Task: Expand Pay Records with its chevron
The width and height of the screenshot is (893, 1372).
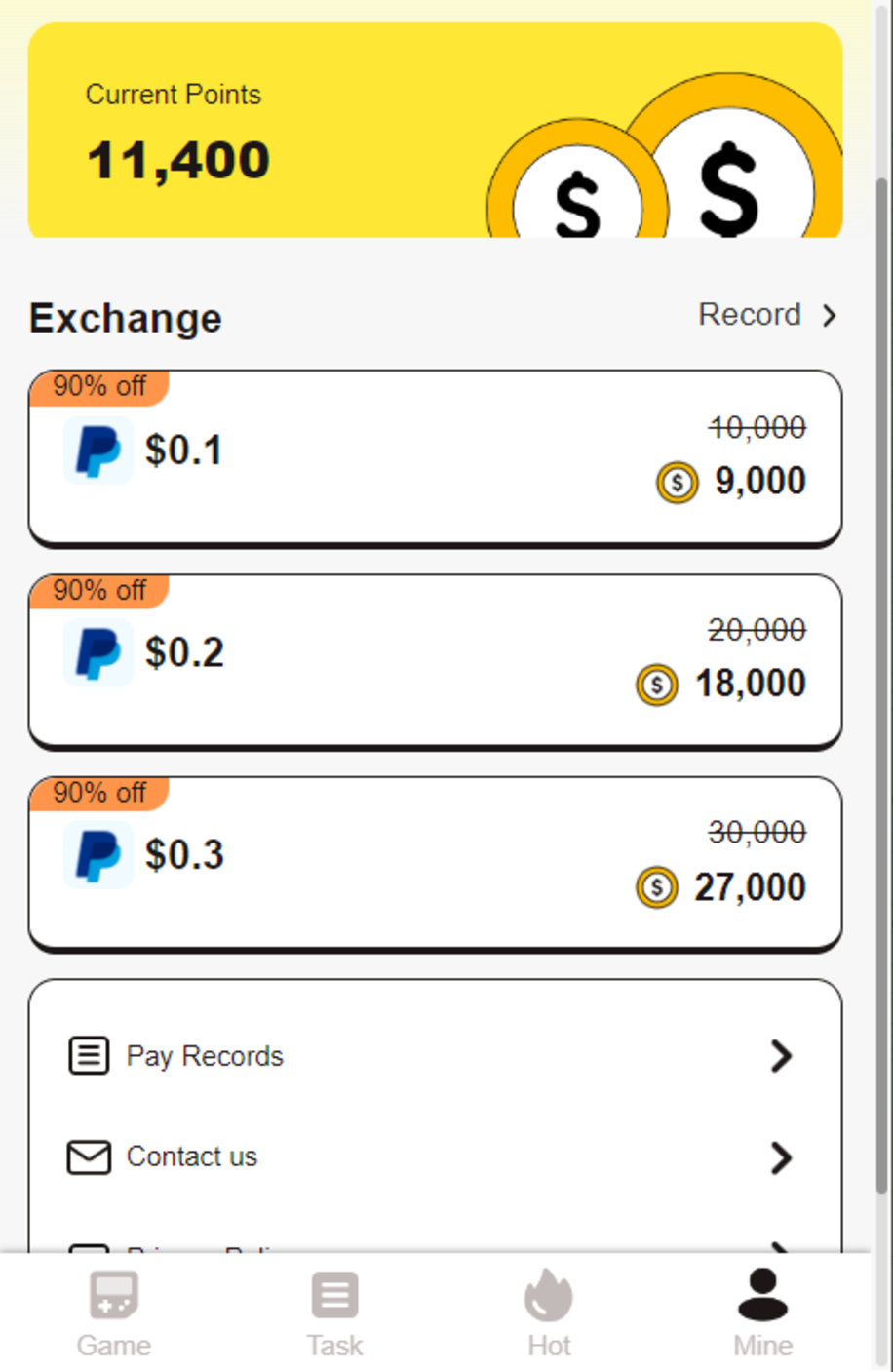Action: click(x=781, y=1055)
